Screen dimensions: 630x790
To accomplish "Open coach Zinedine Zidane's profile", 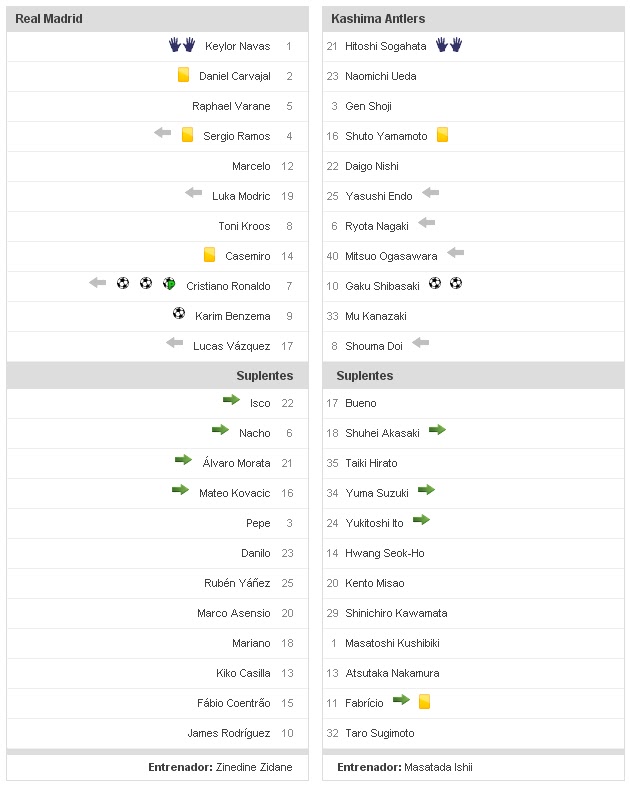I will click(x=254, y=767).
